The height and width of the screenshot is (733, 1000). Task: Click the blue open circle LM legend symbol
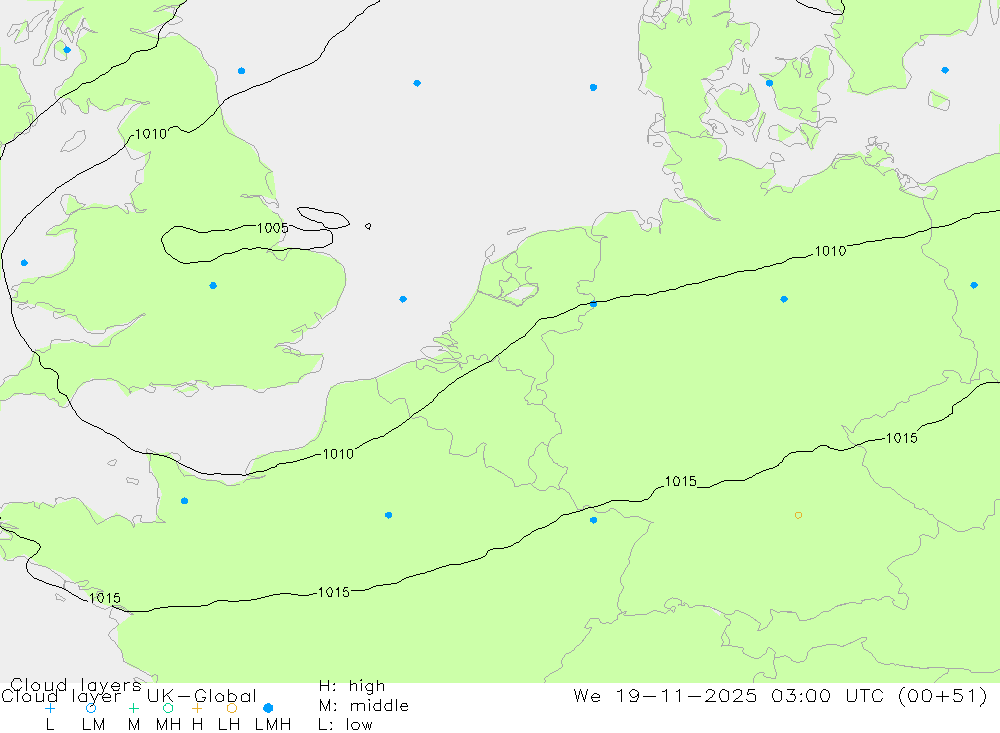[91, 708]
